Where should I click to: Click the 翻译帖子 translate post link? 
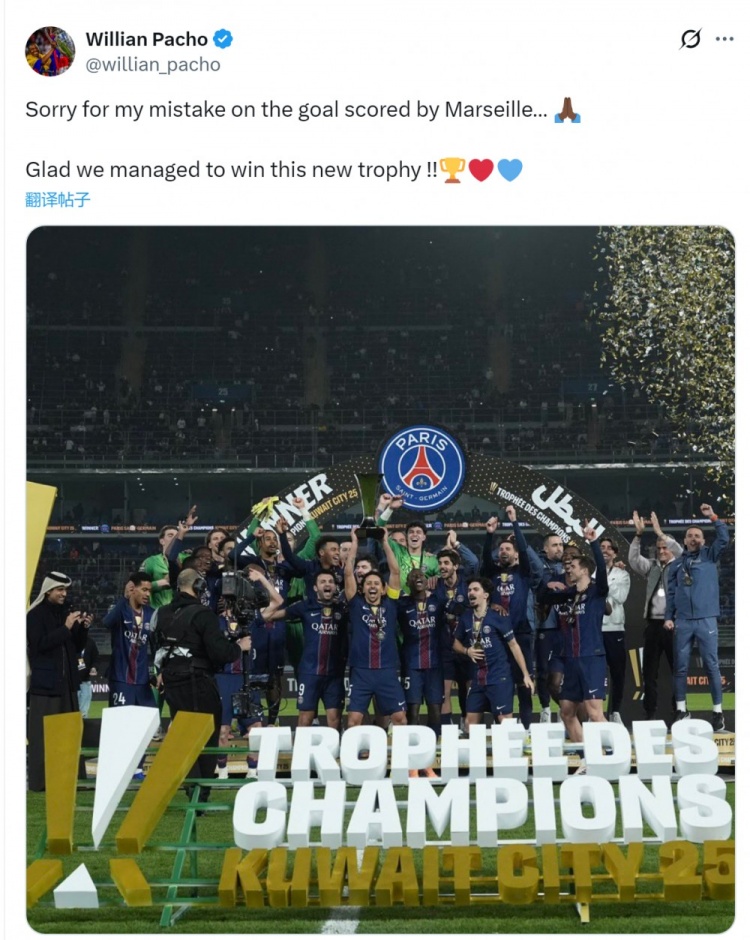click(x=58, y=200)
